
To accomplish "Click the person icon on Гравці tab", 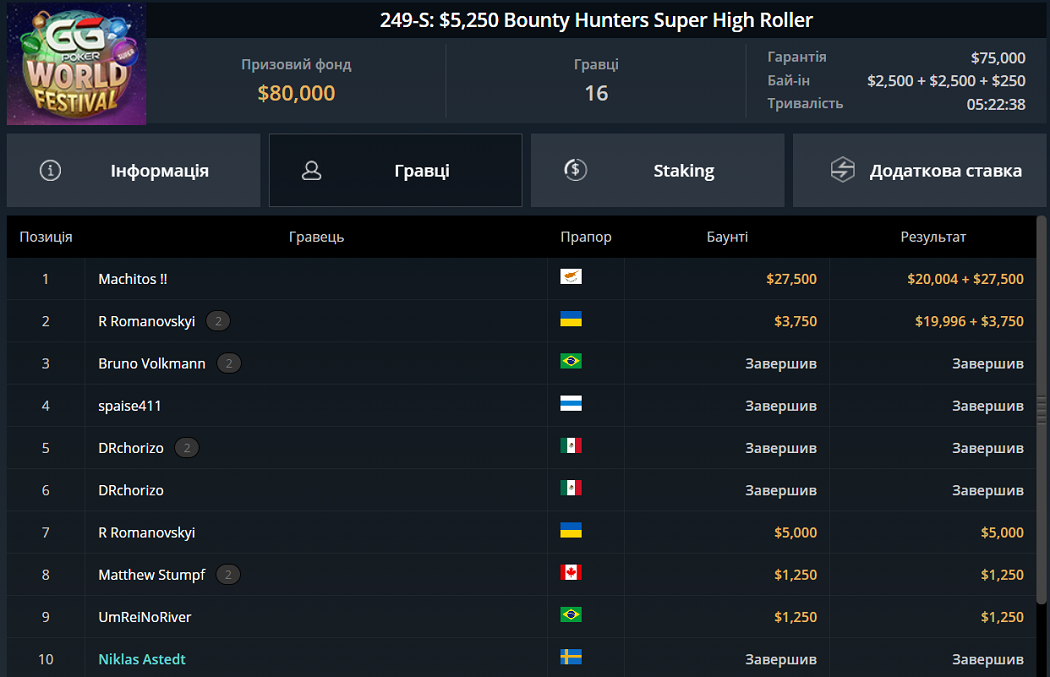I will click(x=311, y=170).
